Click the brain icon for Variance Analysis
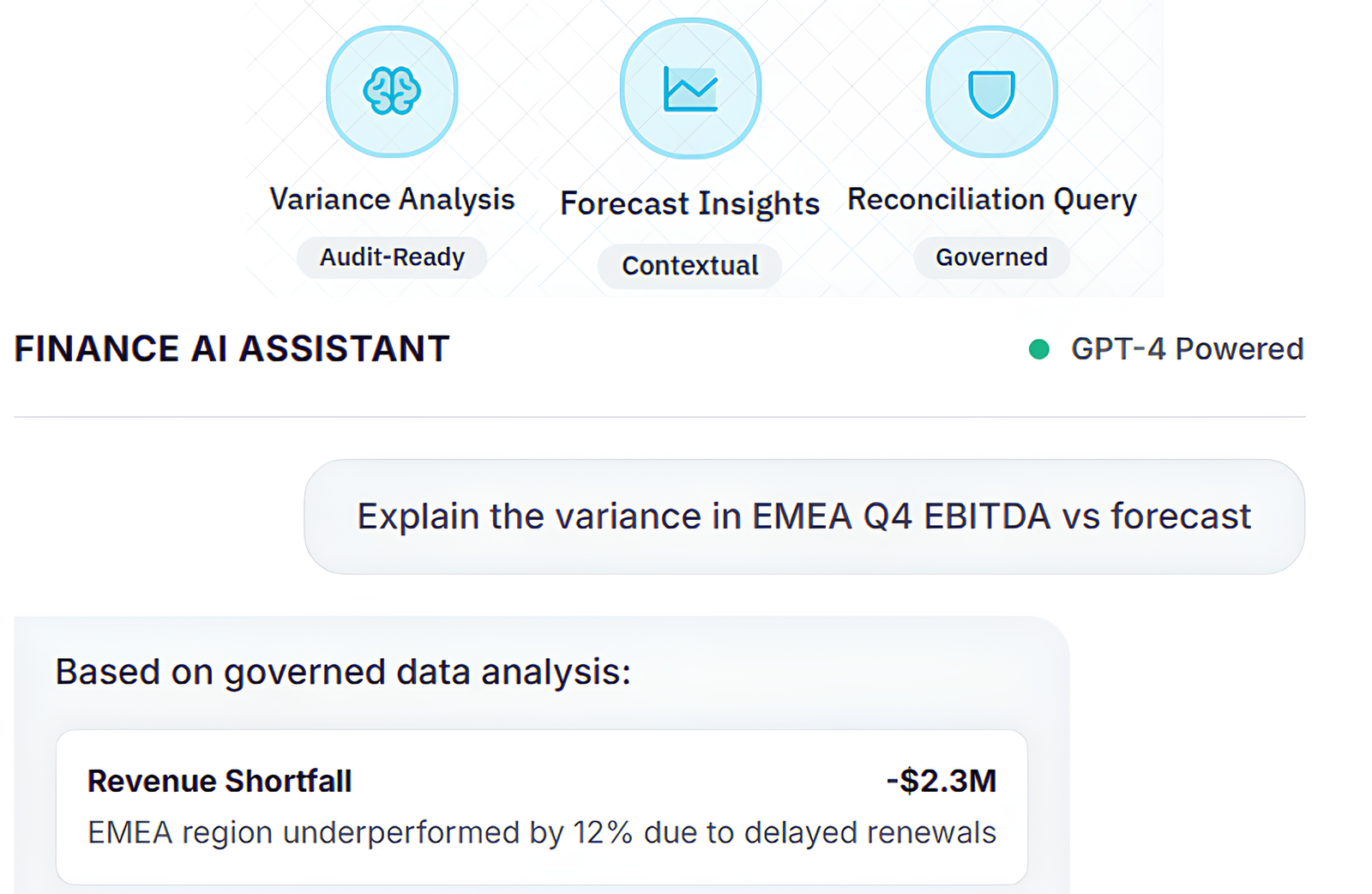Viewport: 1372px width, 894px height. click(392, 91)
